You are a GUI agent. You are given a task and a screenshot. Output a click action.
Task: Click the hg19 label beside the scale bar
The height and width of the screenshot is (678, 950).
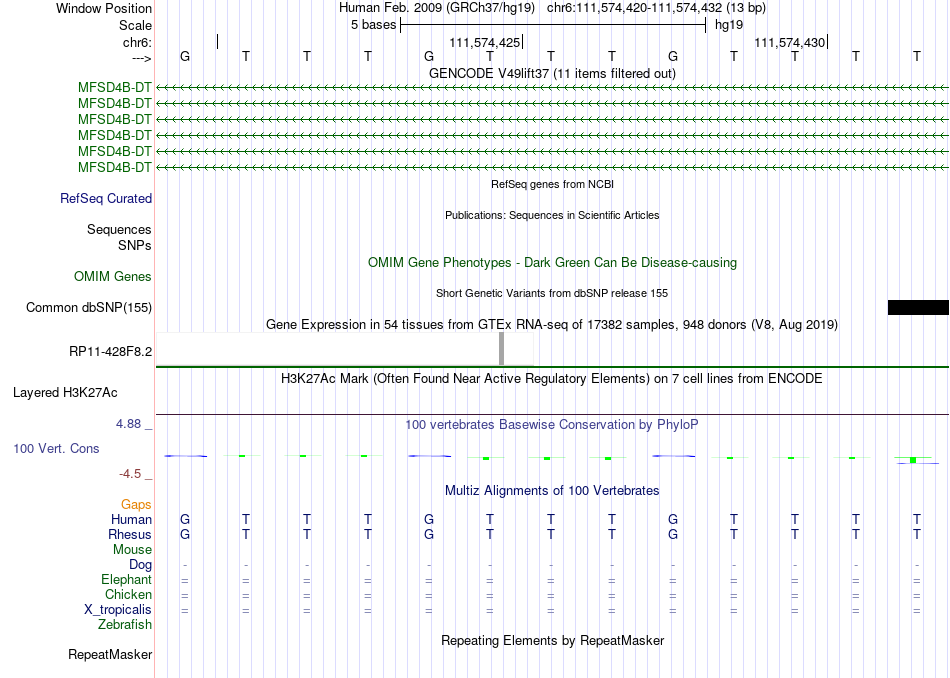click(x=729, y=25)
